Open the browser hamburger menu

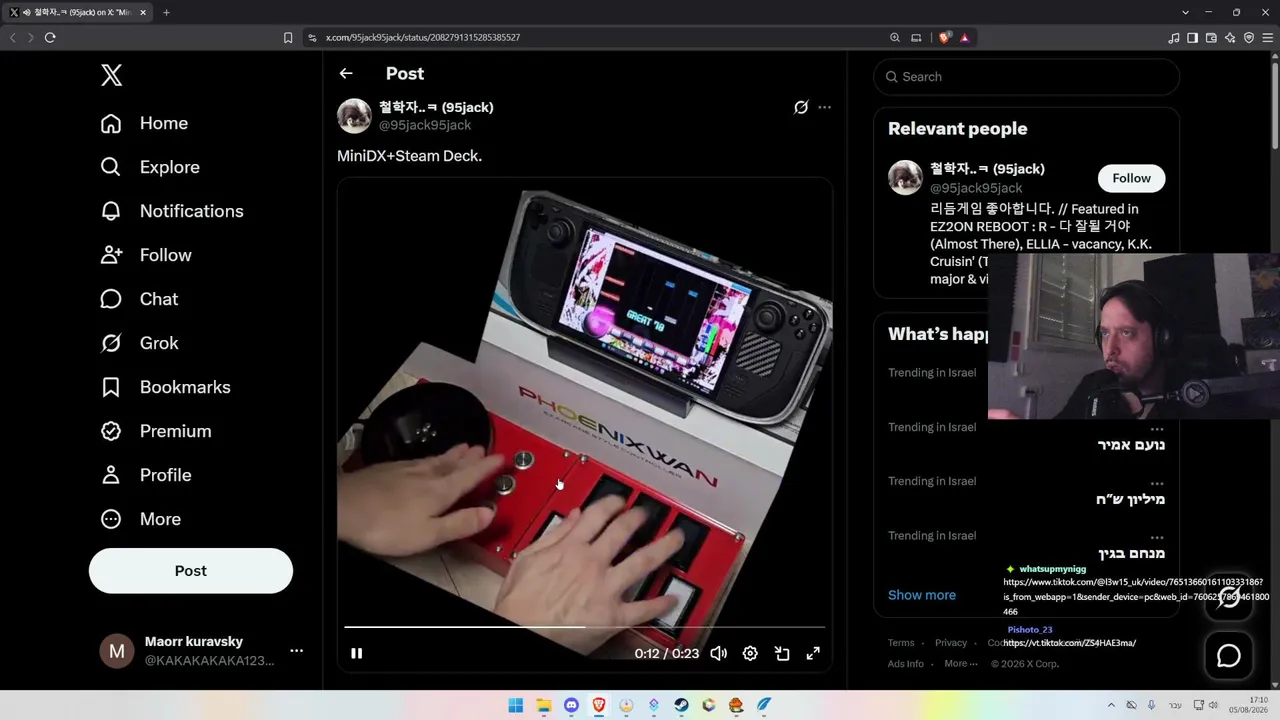click(1267, 37)
